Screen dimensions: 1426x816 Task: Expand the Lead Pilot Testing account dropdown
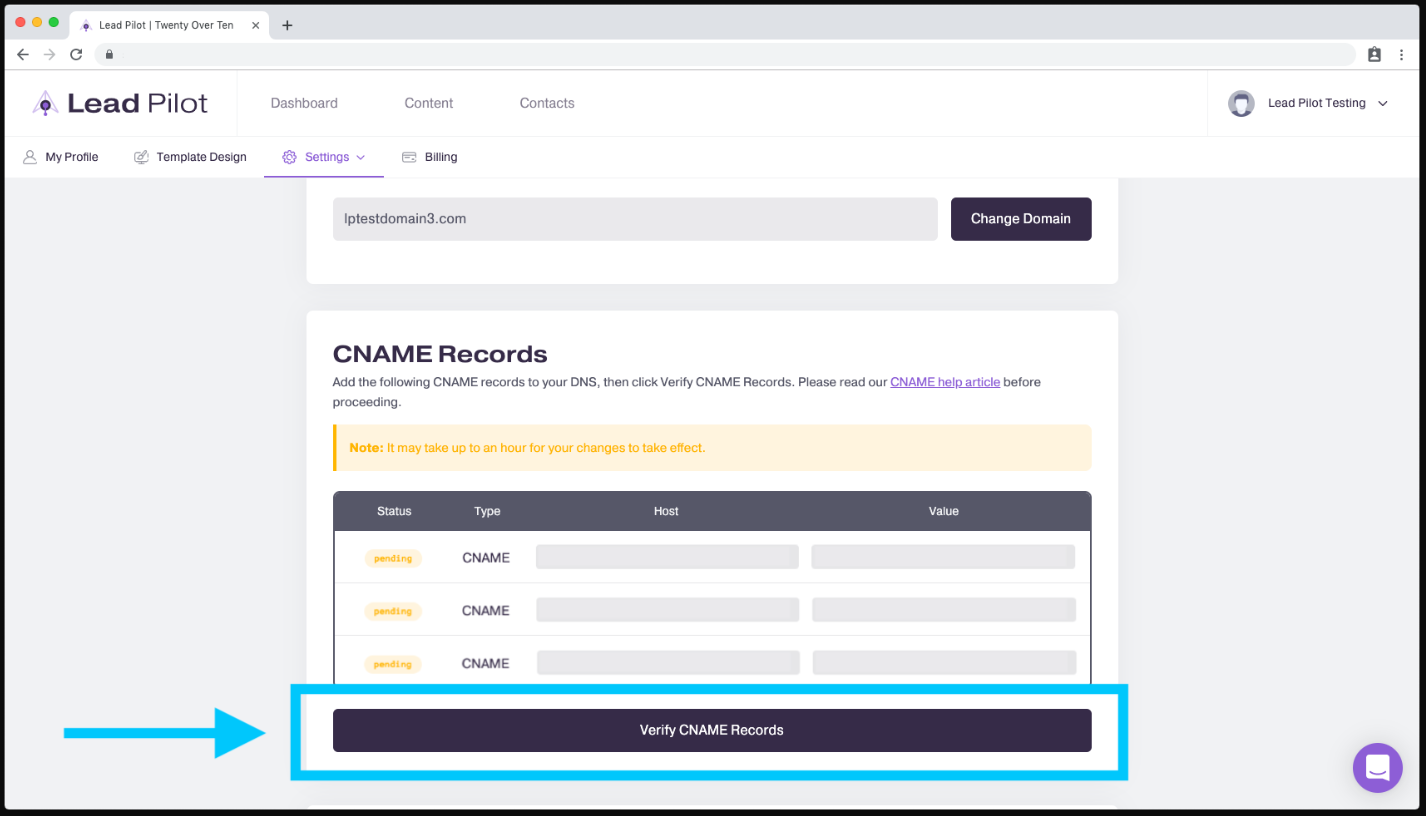tap(1383, 103)
